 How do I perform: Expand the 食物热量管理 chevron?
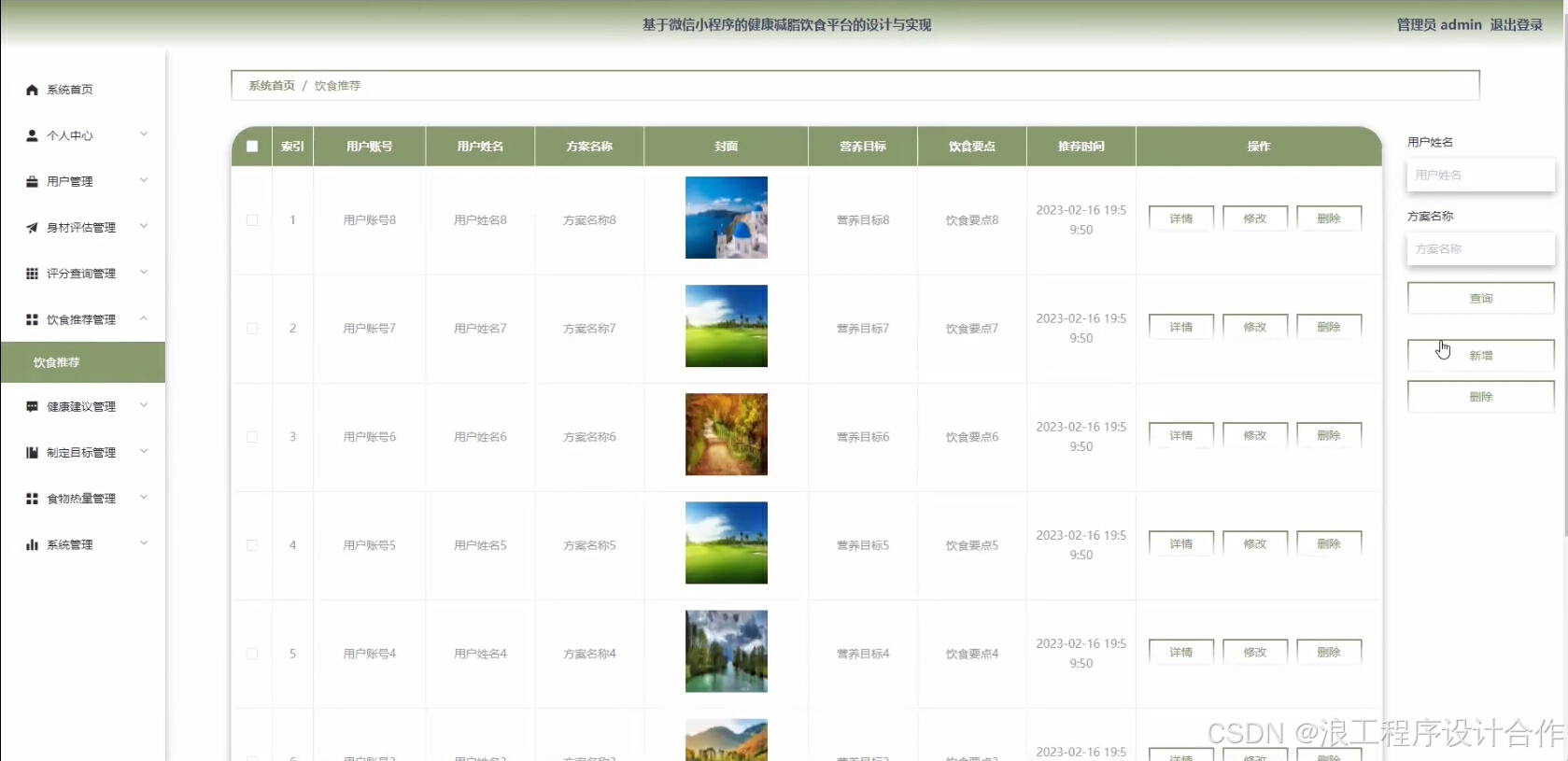[x=144, y=498]
